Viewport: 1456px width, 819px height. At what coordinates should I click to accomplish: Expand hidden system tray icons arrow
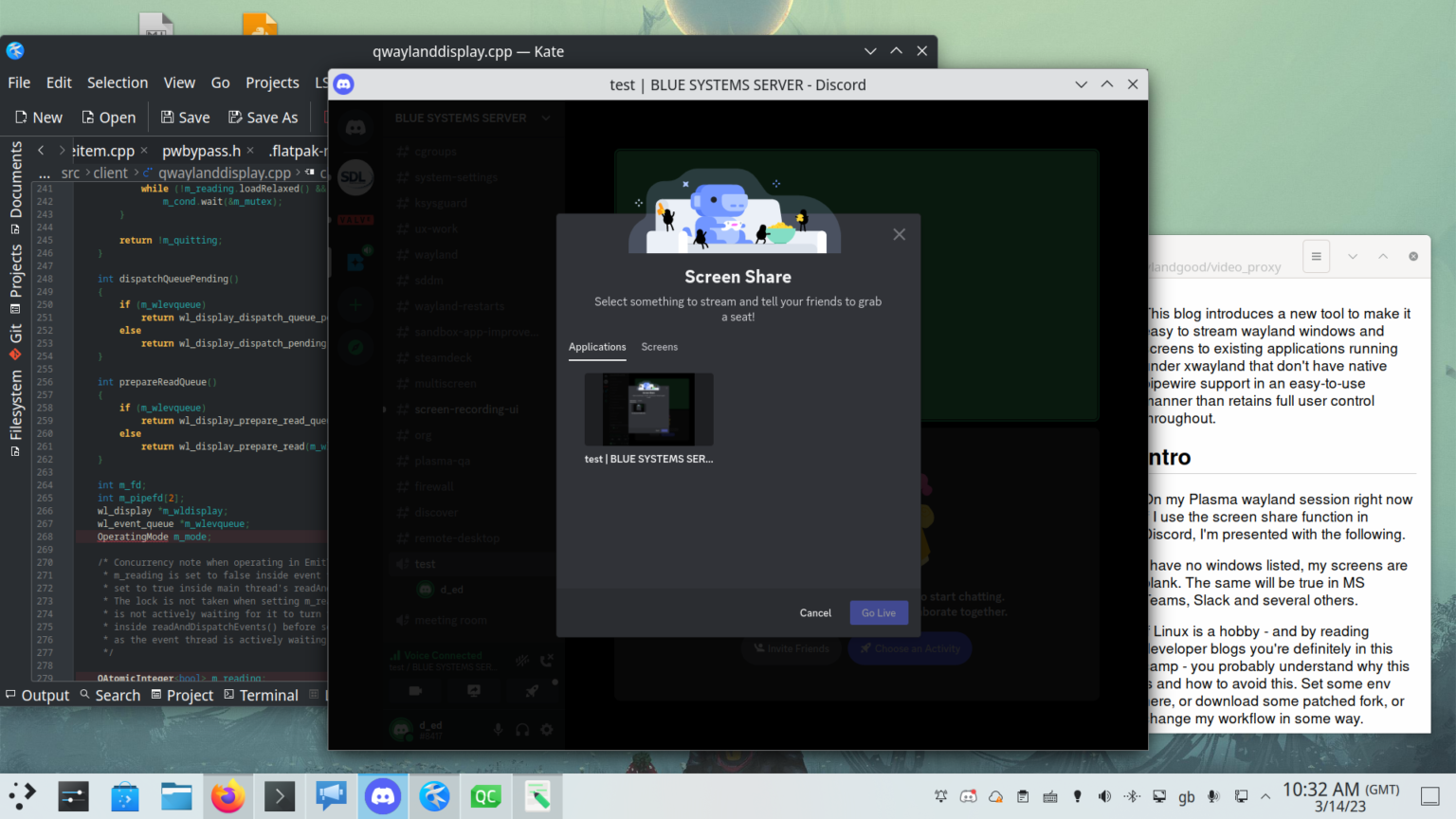coord(1265,796)
